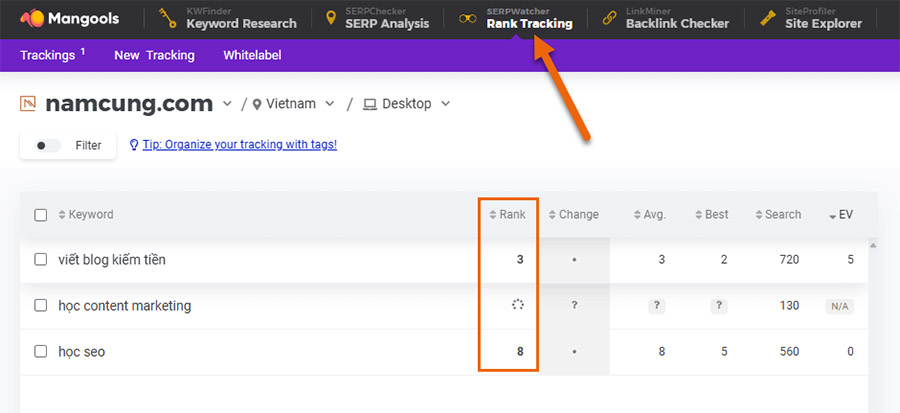Screen dimensions: 900x413
Task: Click best rank 5 for 'học seo'
Action: (724, 352)
